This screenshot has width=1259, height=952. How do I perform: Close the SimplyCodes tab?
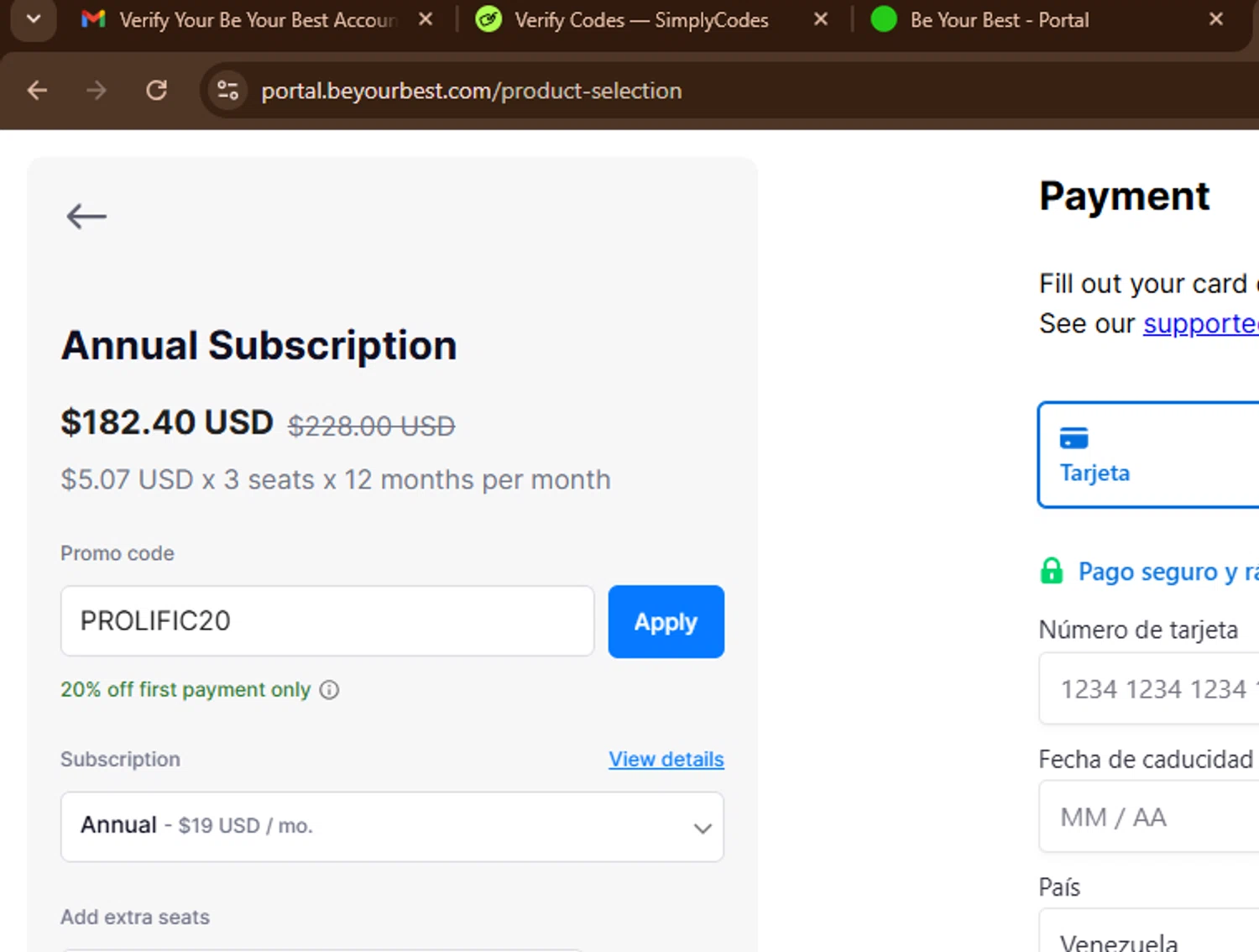[821, 19]
